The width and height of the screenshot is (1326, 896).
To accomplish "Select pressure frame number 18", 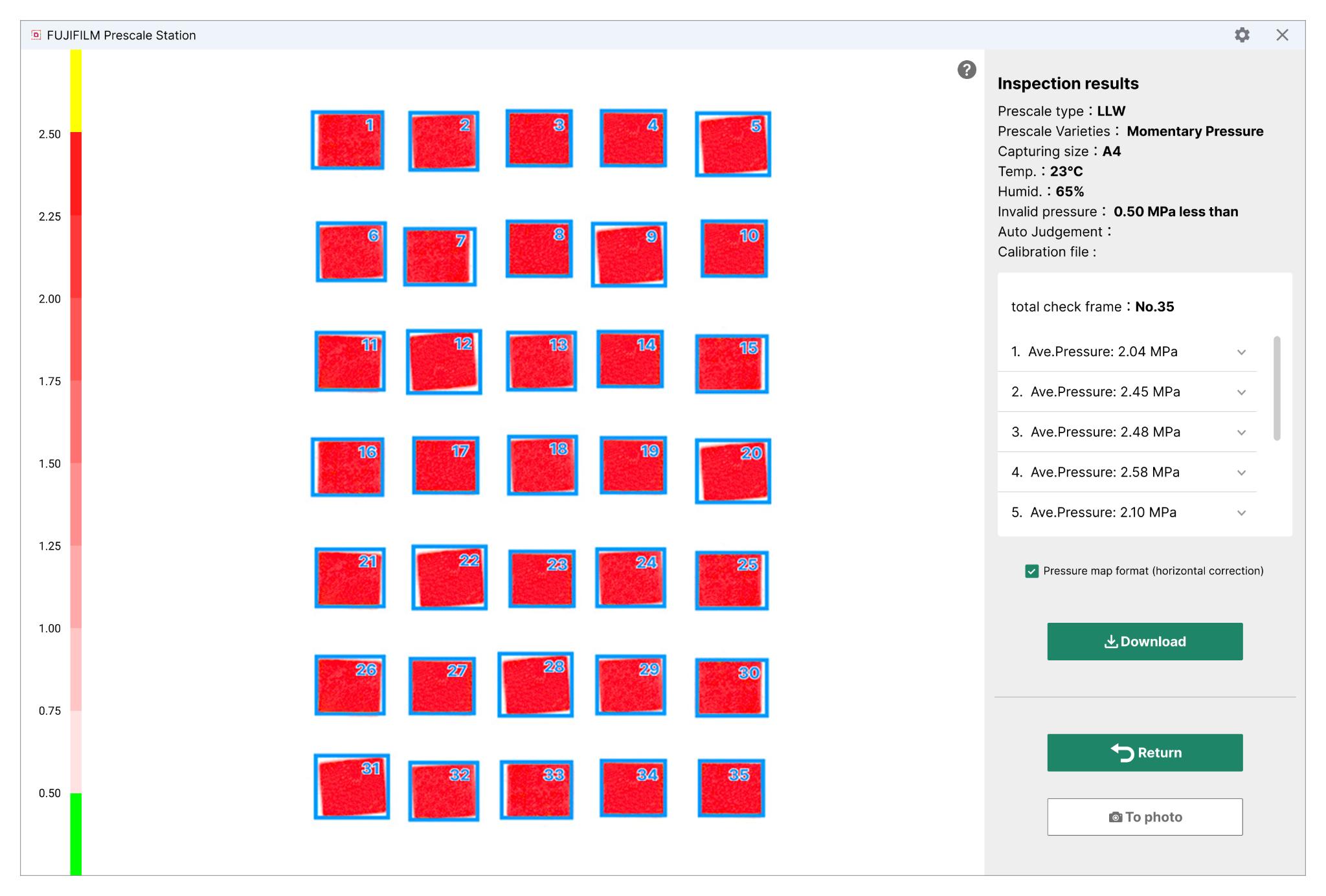I will [542, 465].
